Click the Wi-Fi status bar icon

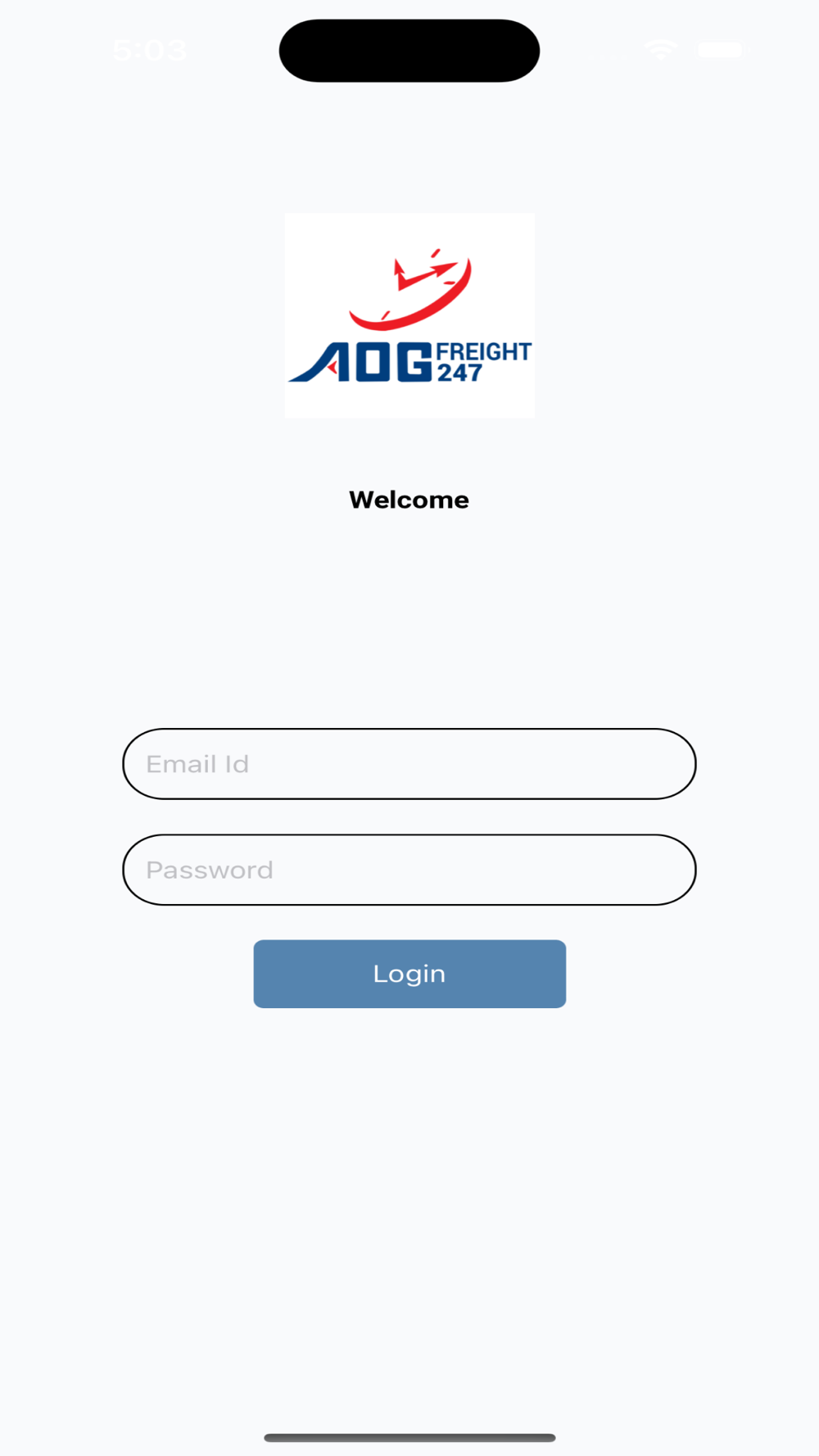click(x=660, y=50)
